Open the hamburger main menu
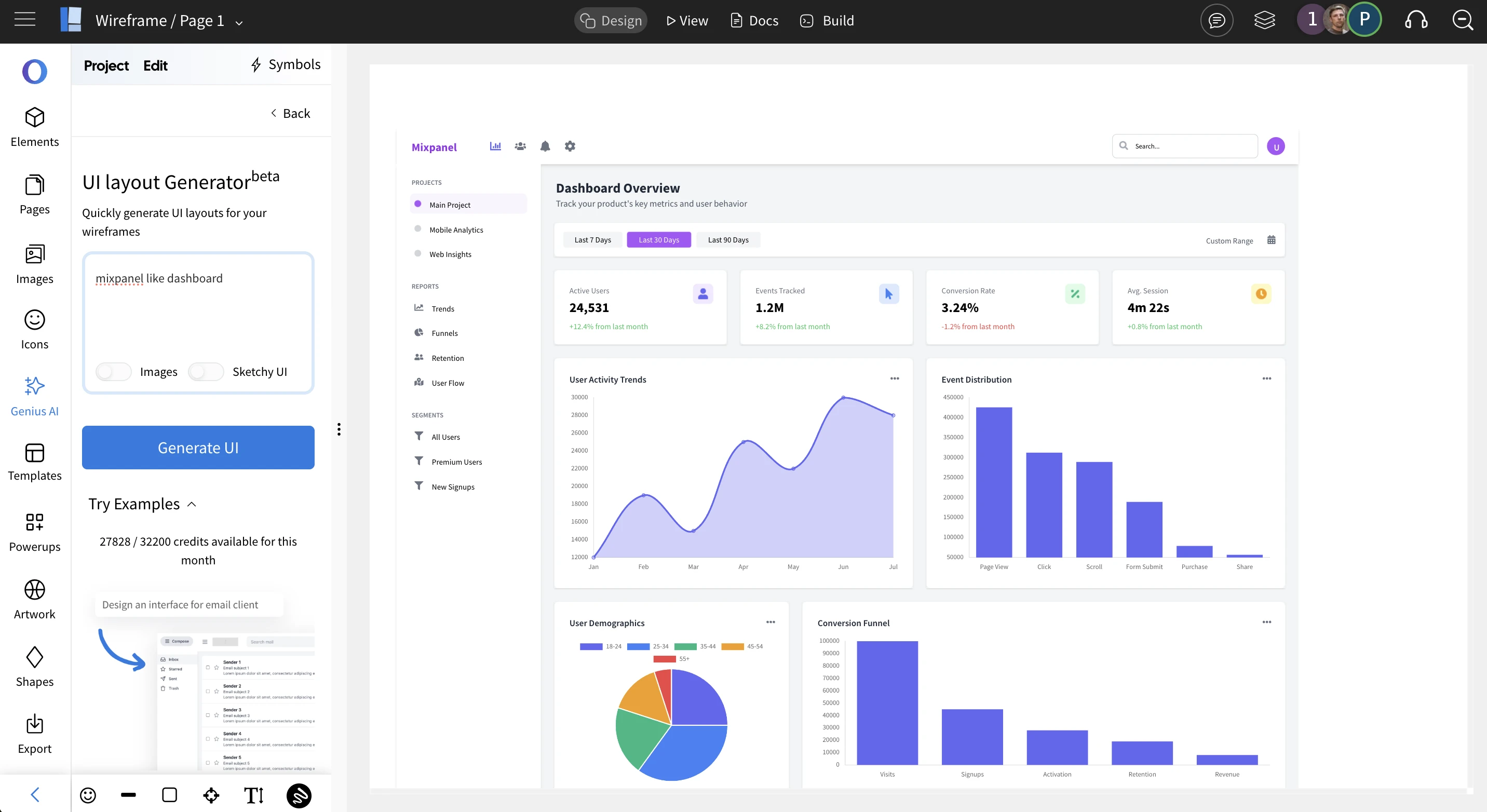Screen dimensions: 1487x812 tap(25, 20)
